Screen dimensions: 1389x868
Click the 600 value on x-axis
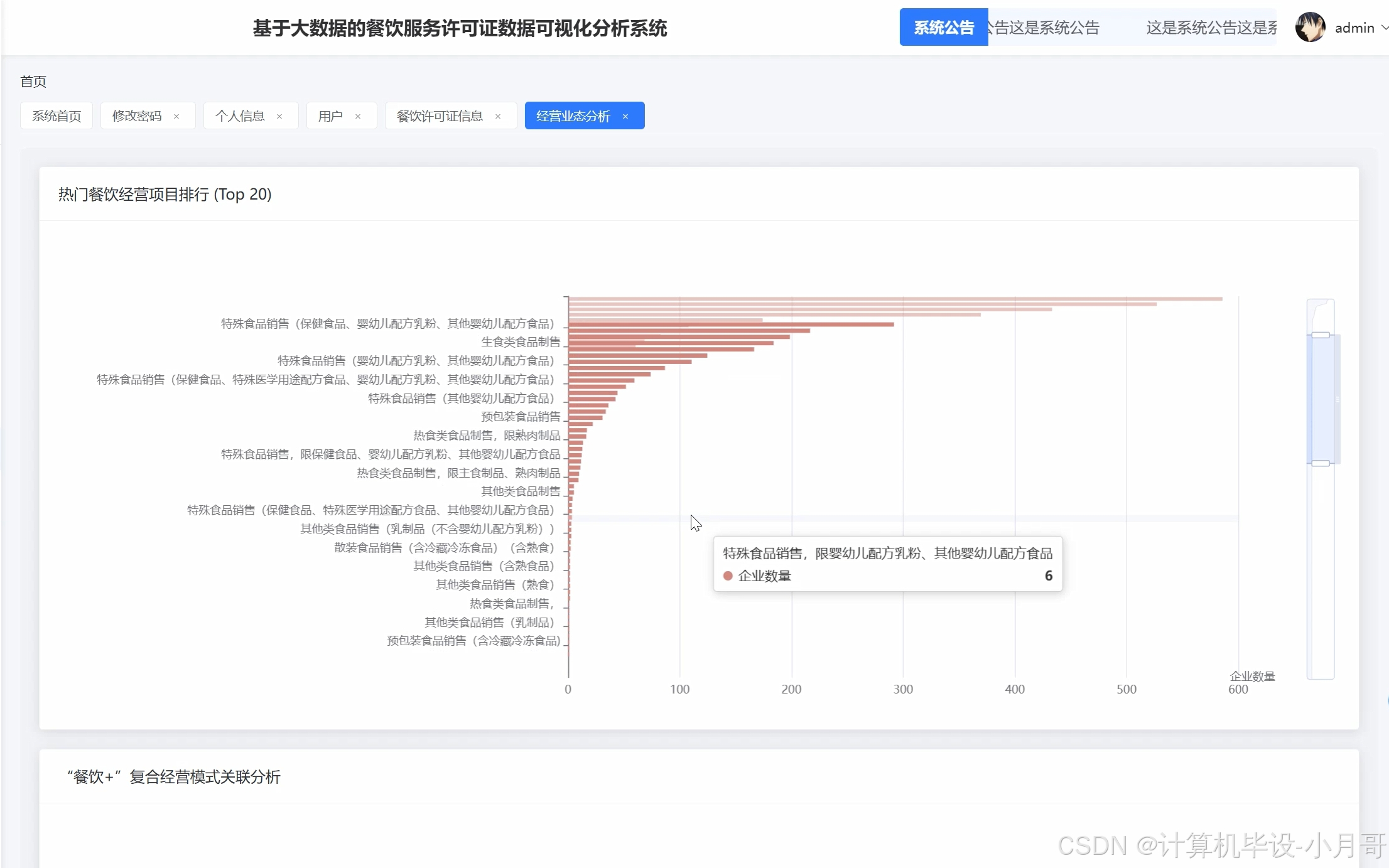pyautogui.click(x=1238, y=689)
